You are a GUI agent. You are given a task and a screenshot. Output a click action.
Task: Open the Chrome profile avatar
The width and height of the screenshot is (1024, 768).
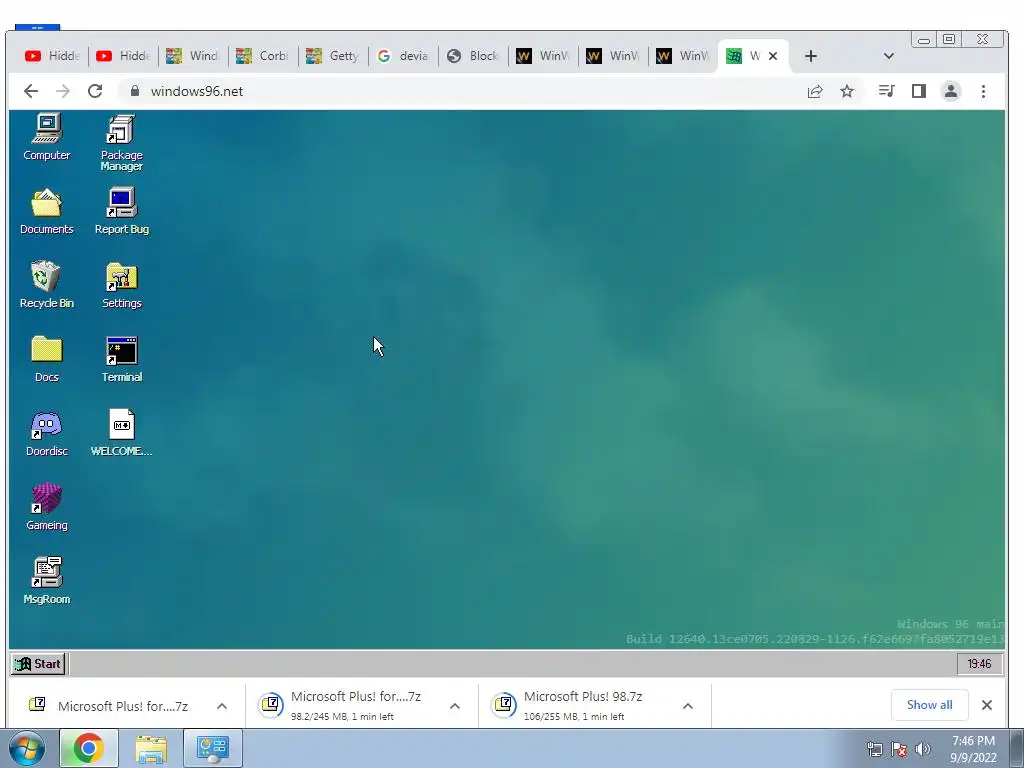point(951,91)
